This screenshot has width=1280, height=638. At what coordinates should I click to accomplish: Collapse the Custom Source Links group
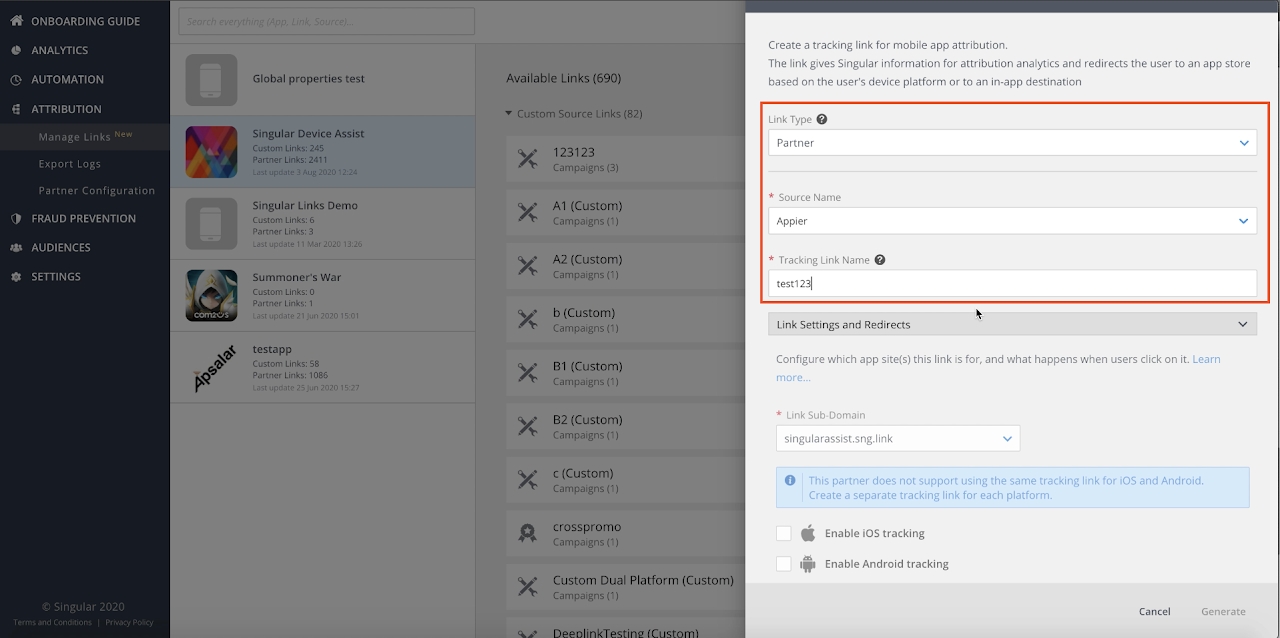click(509, 114)
